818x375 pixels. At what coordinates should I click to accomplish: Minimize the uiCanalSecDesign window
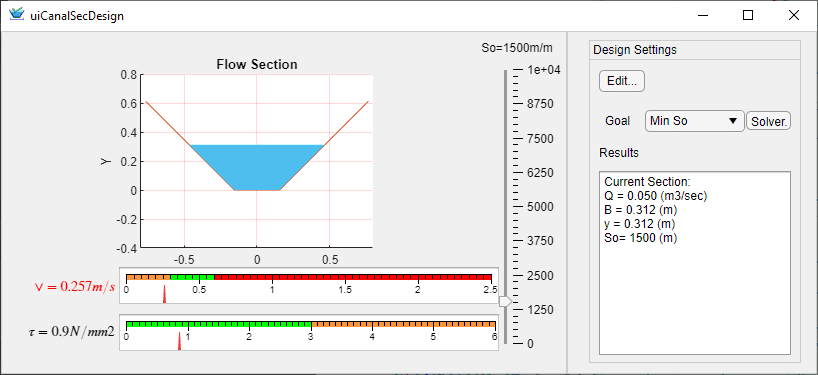tap(702, 15)
